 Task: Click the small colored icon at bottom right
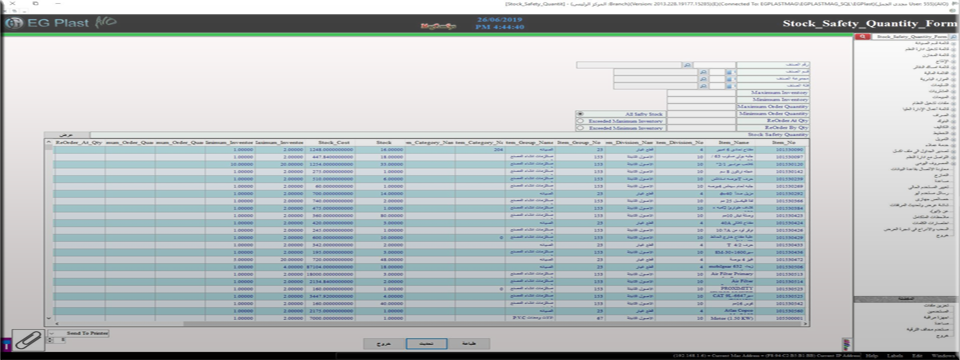click(x=847, y=342)
